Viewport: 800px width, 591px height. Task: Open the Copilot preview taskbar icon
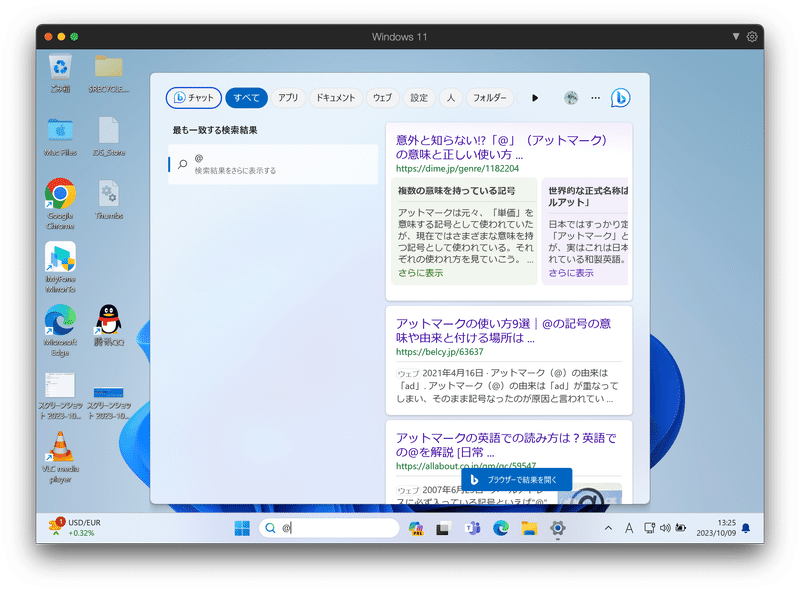416,528
